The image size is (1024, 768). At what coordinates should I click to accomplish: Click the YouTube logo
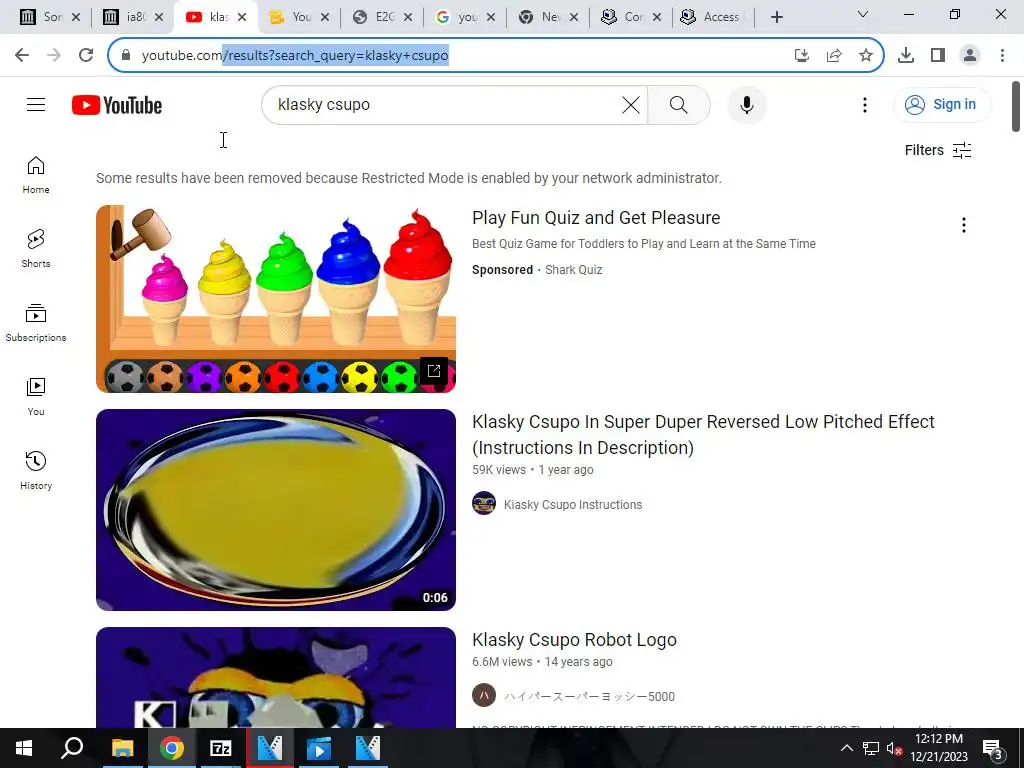coord(117,105)
